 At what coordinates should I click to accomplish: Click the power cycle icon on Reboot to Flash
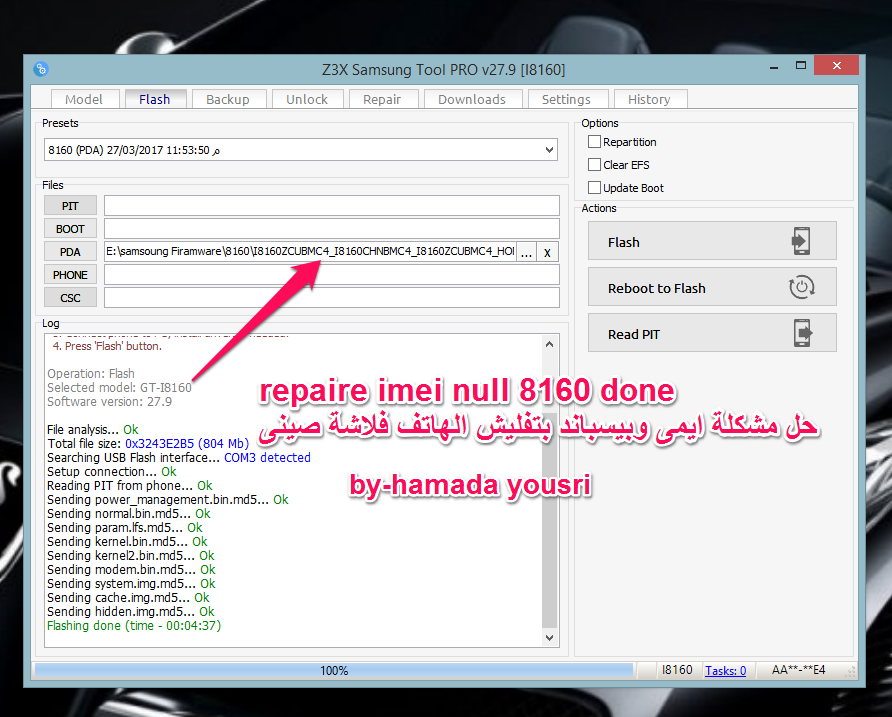click(802, 287)
